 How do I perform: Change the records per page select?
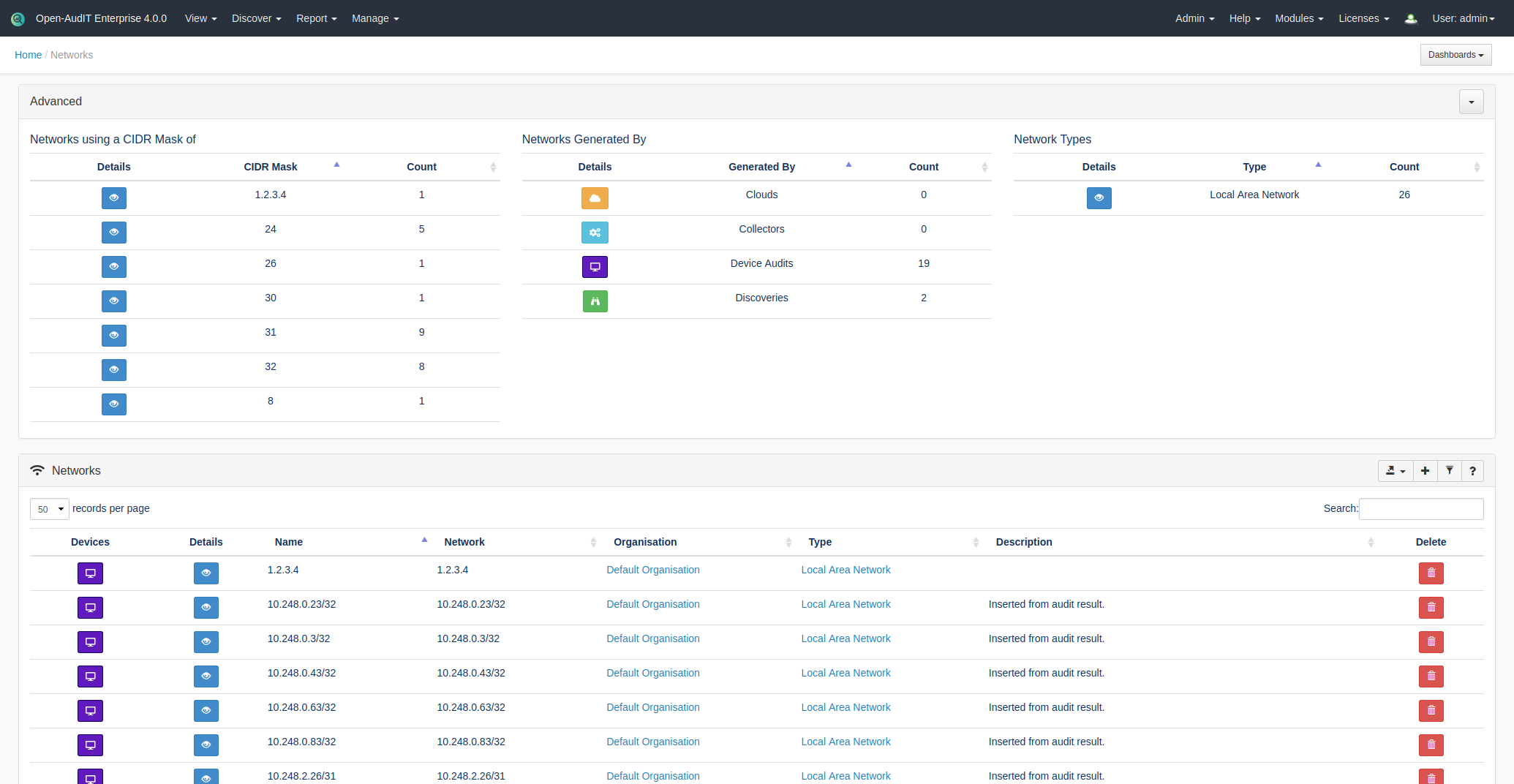point(50,509)
